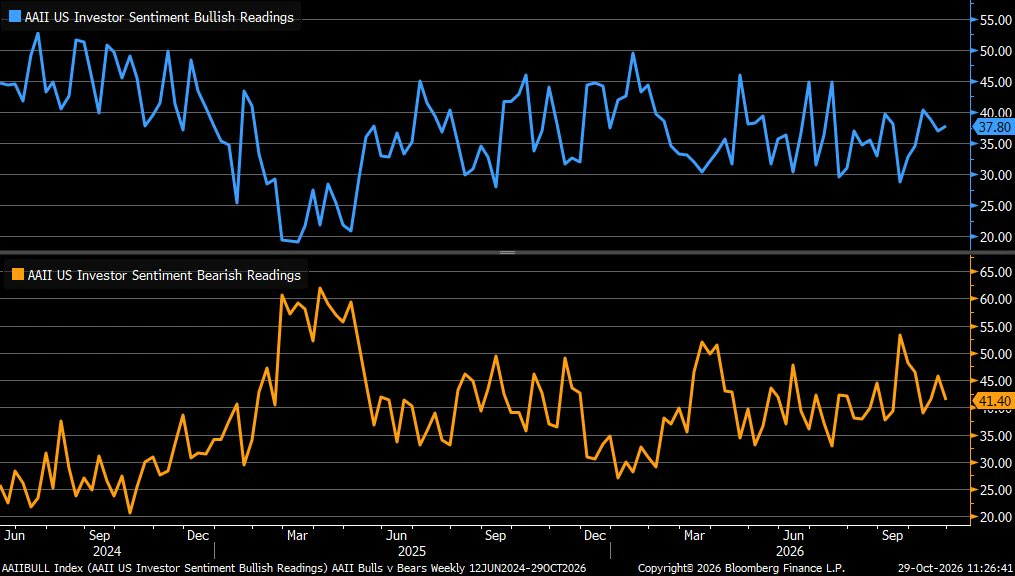Click the Jun label for 2026
Image resolution: width=1015 pixels, height=576 pixels.
point(794,536)
